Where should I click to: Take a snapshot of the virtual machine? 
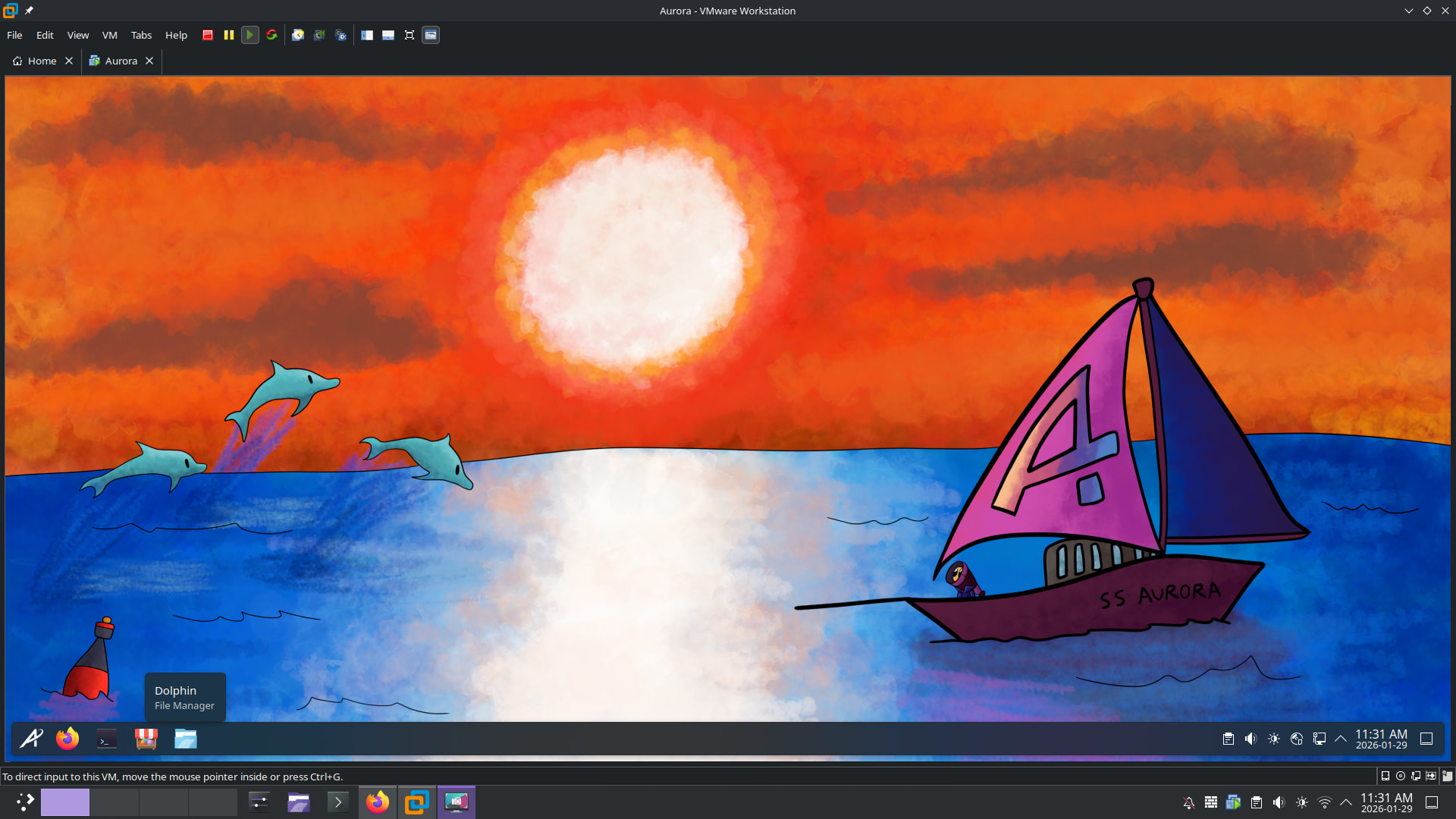298,35
